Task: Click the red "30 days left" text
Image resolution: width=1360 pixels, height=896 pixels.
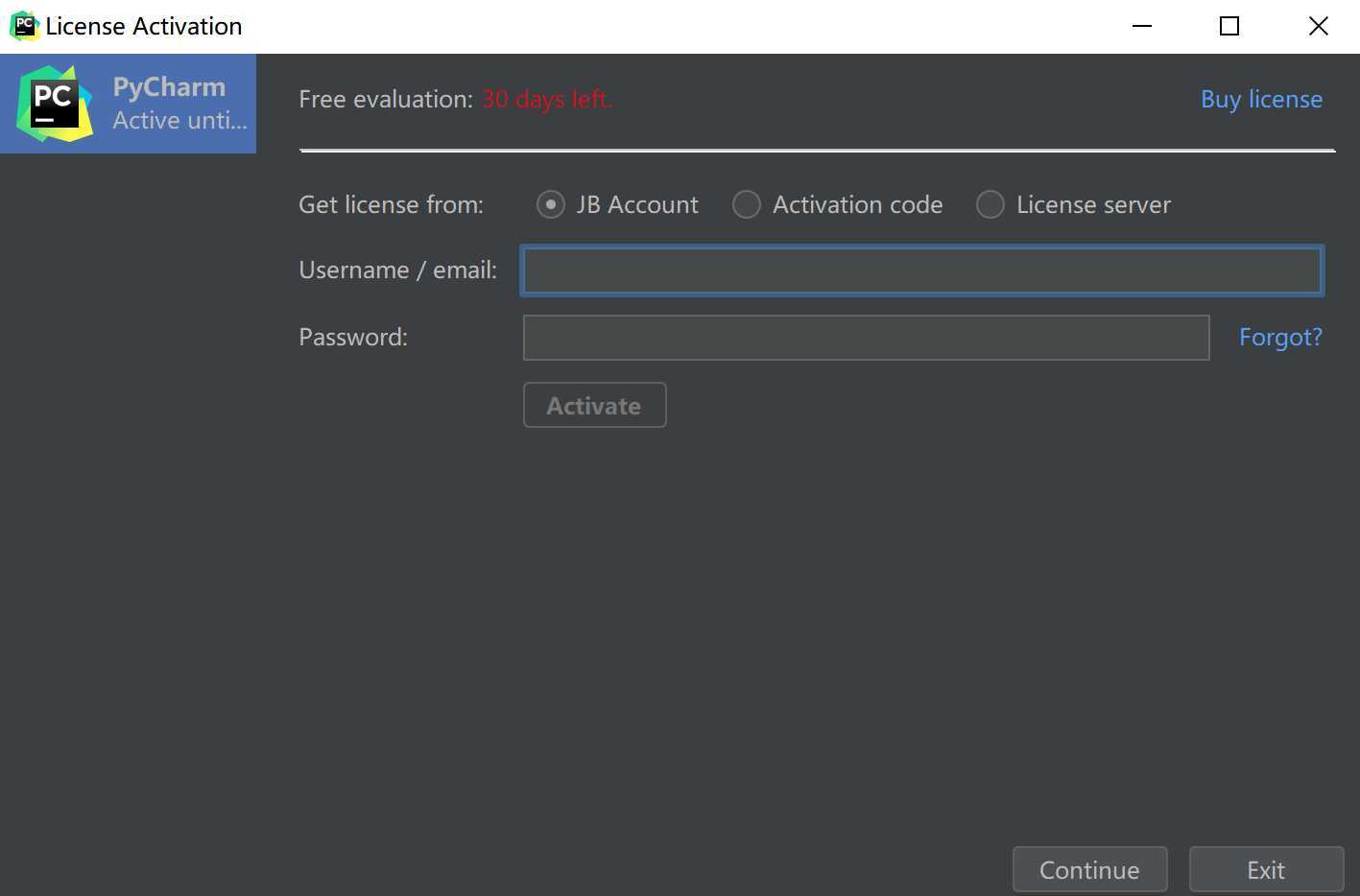Action: point(546,100)
